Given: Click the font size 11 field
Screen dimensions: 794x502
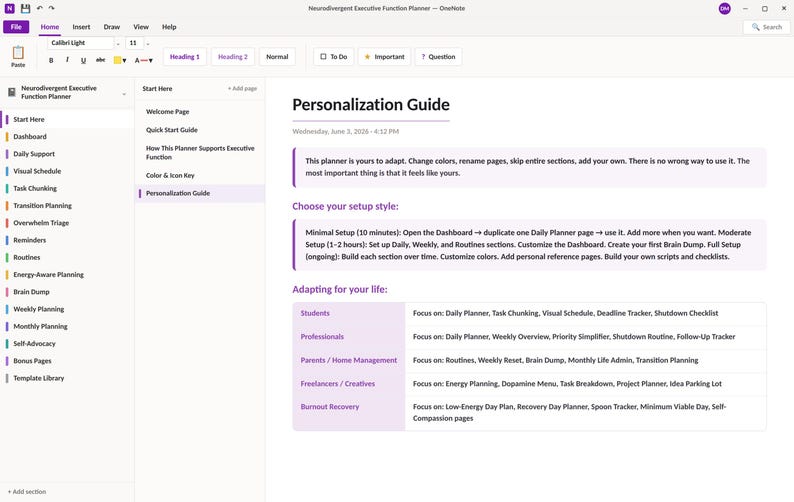Looking at the screenshot, I should click(x=134, y=43).
